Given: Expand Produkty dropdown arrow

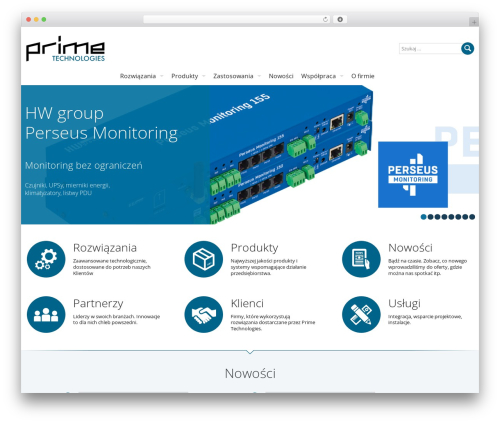Looking at the screenshot, I should point(204,76).
